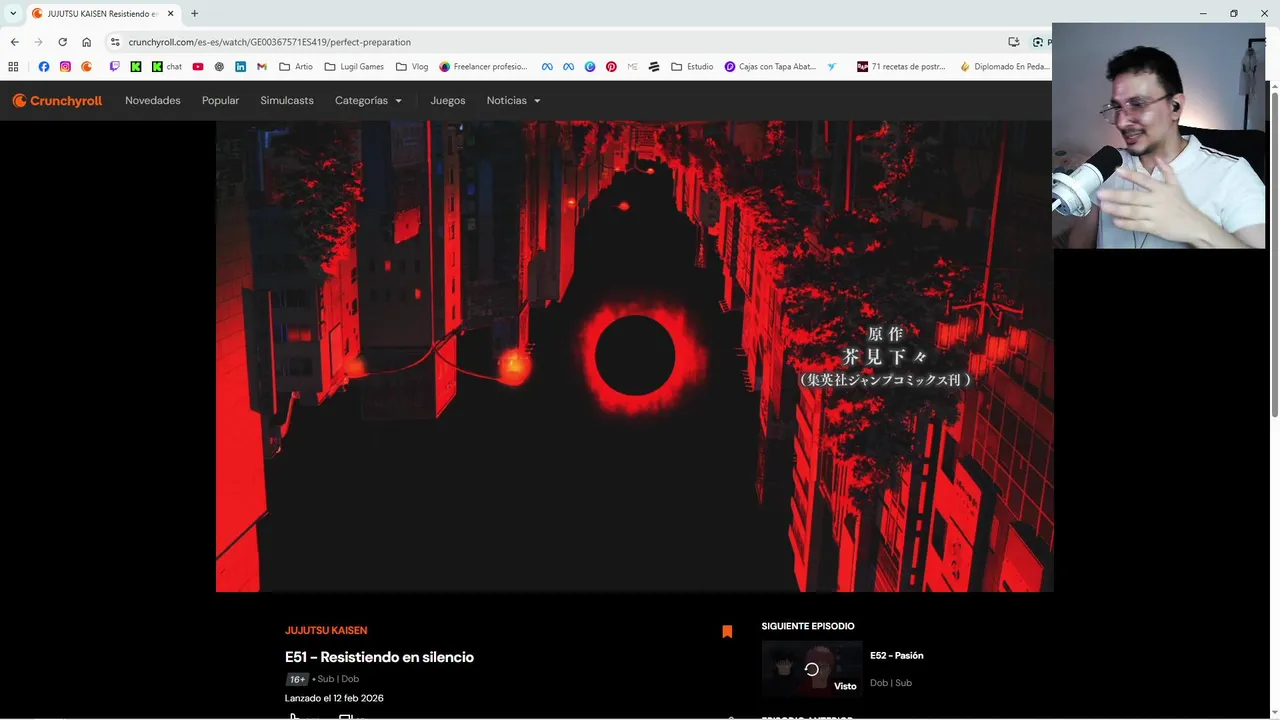Close the JUJUTSU KAISEN tab

tap(171, 13)
